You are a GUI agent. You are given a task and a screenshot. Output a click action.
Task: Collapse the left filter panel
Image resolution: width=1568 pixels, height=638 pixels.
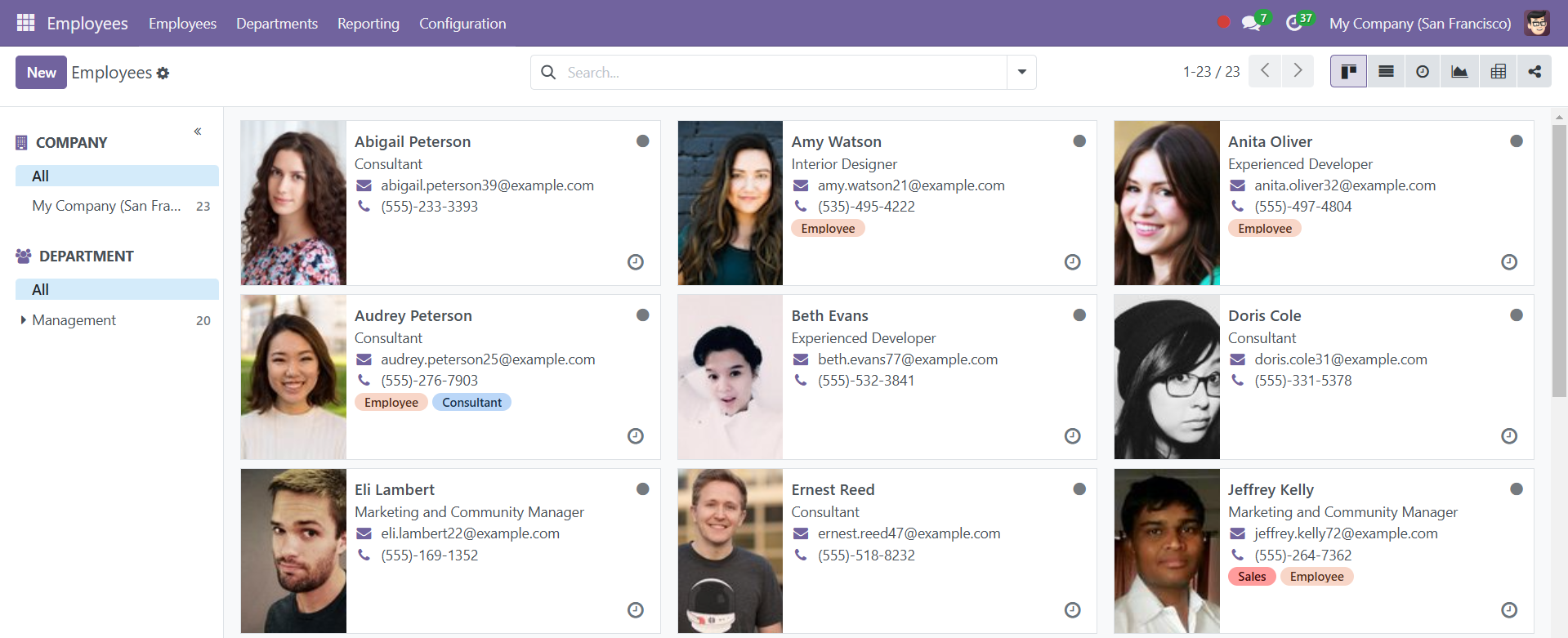(198, 131)
